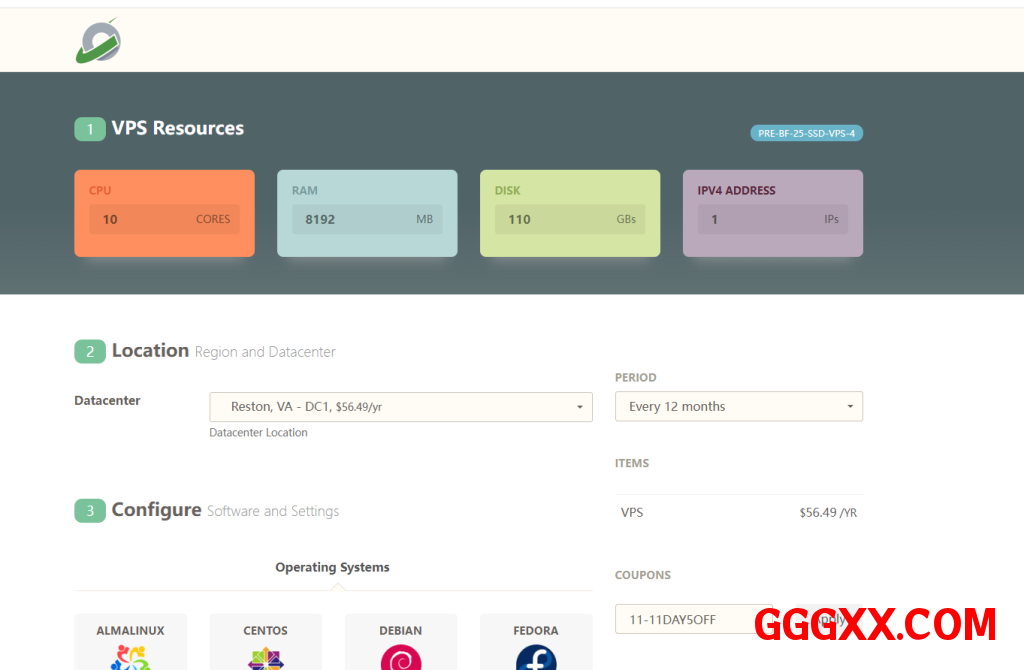Image resolution: width=1024 pixels, height=670 pixels.
Task: Select the AlmaLinux operating system icon
Action: (130, 655)
